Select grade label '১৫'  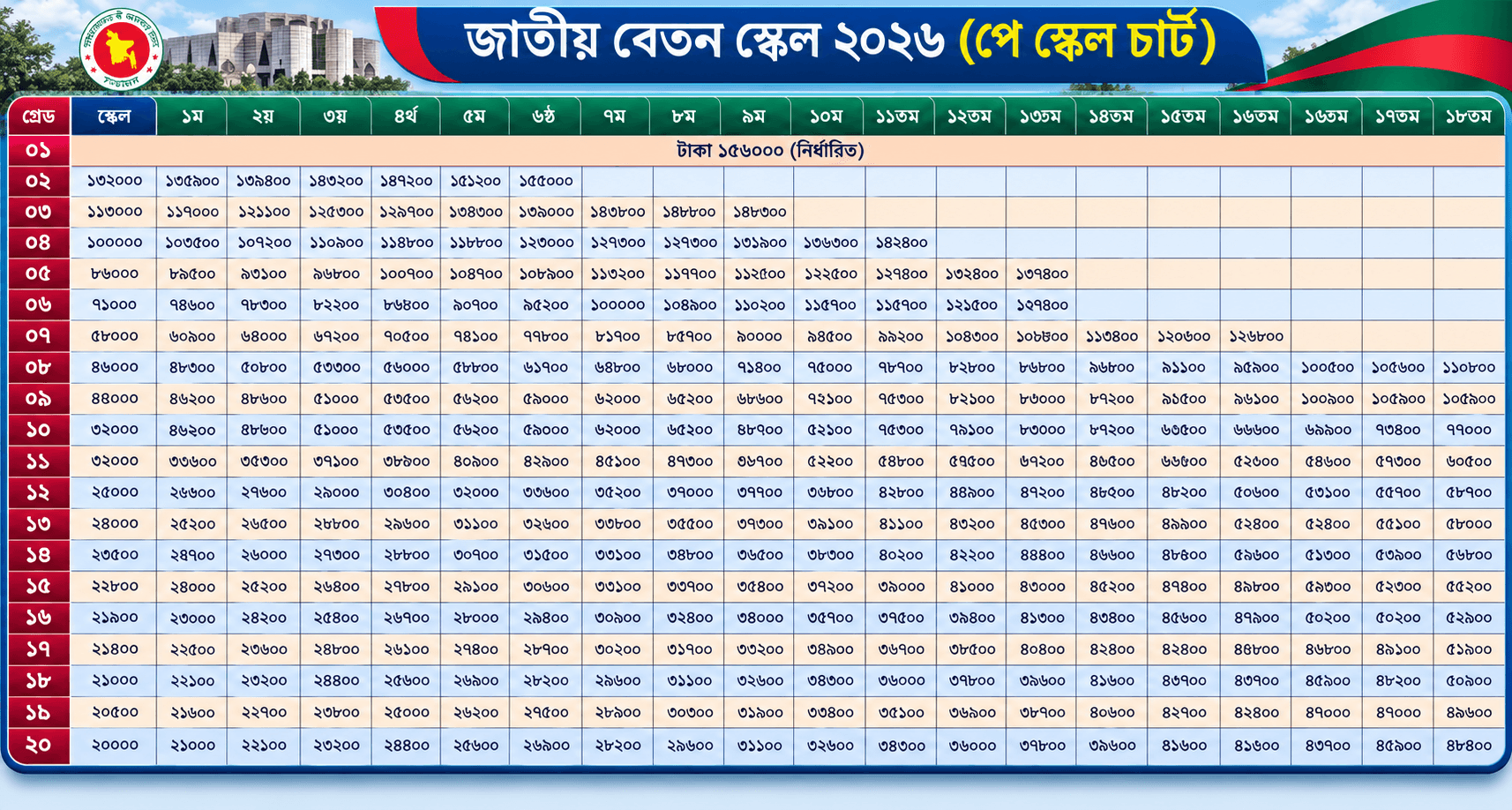click(39, 586)
